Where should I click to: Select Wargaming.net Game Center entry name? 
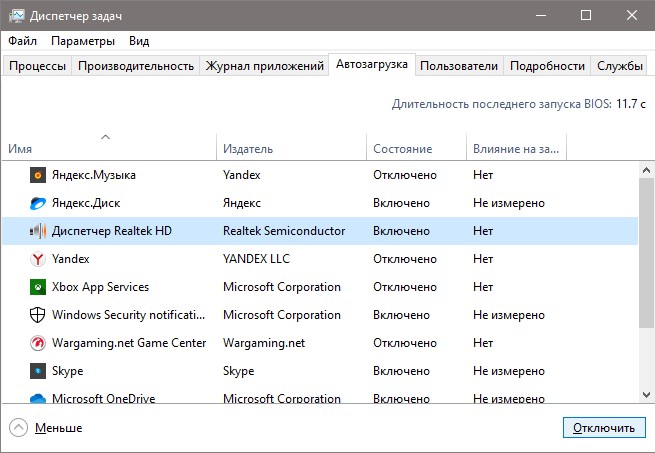[x=129, y=343]
